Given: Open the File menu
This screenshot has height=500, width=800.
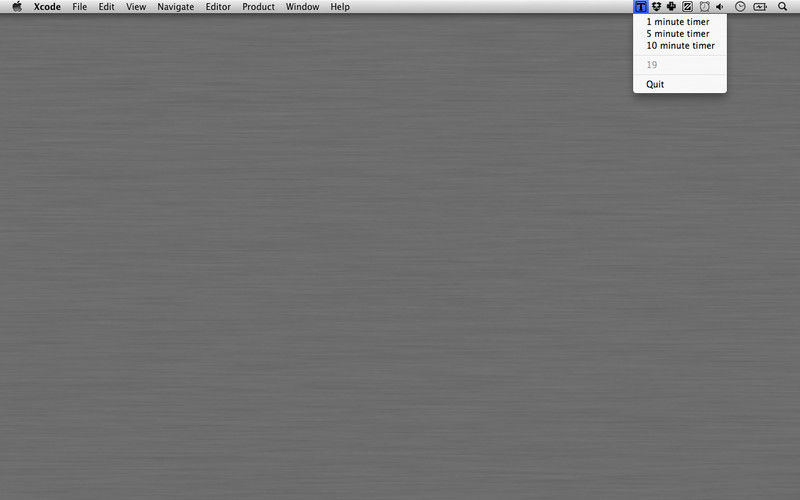Looking at the screenshot, I should [80, 7].
